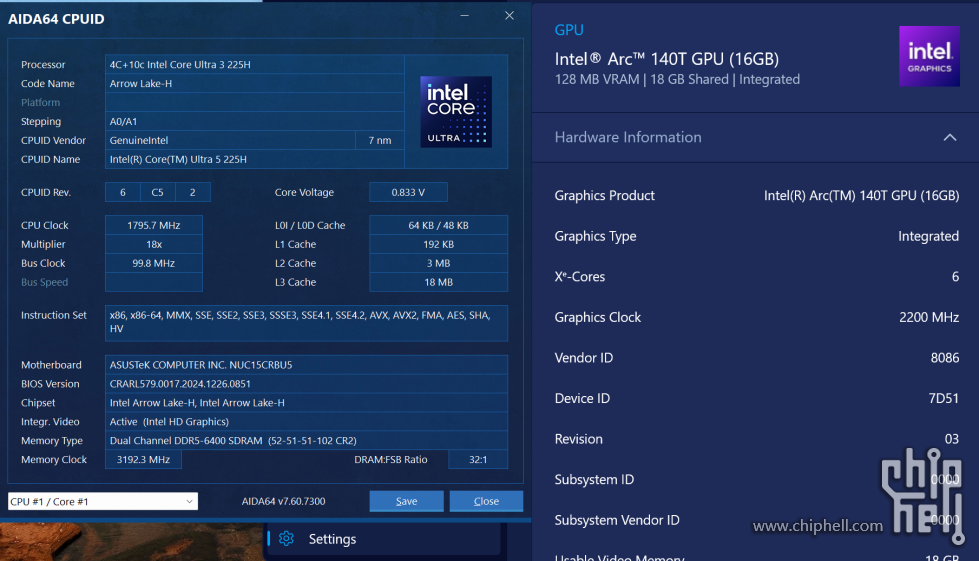Click the Vendor ID value 8086

pos(945,358)
